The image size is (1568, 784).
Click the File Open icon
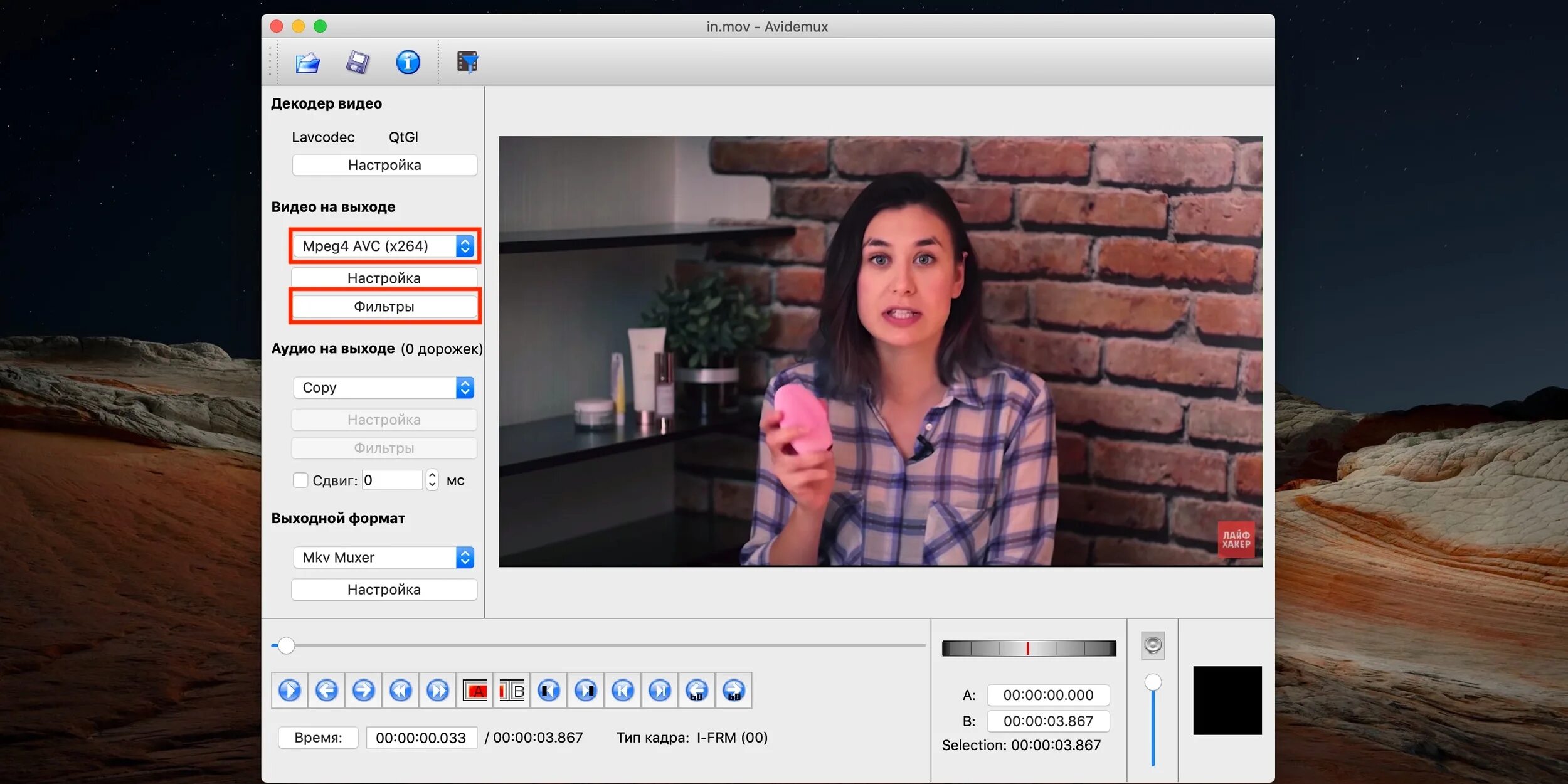coord(306,62)
